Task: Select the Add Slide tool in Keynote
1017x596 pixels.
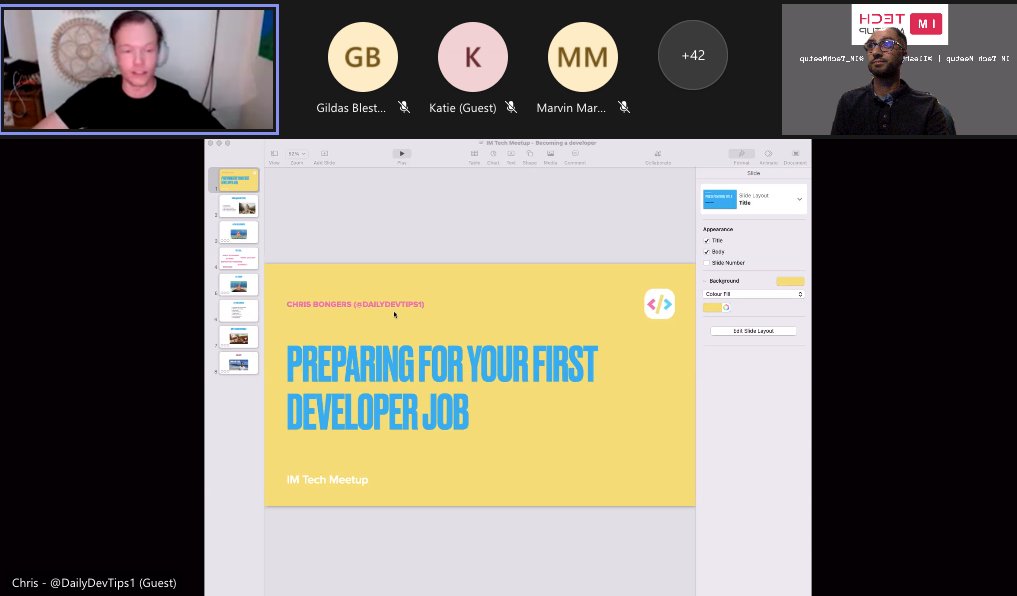Action: pos(324,154)
